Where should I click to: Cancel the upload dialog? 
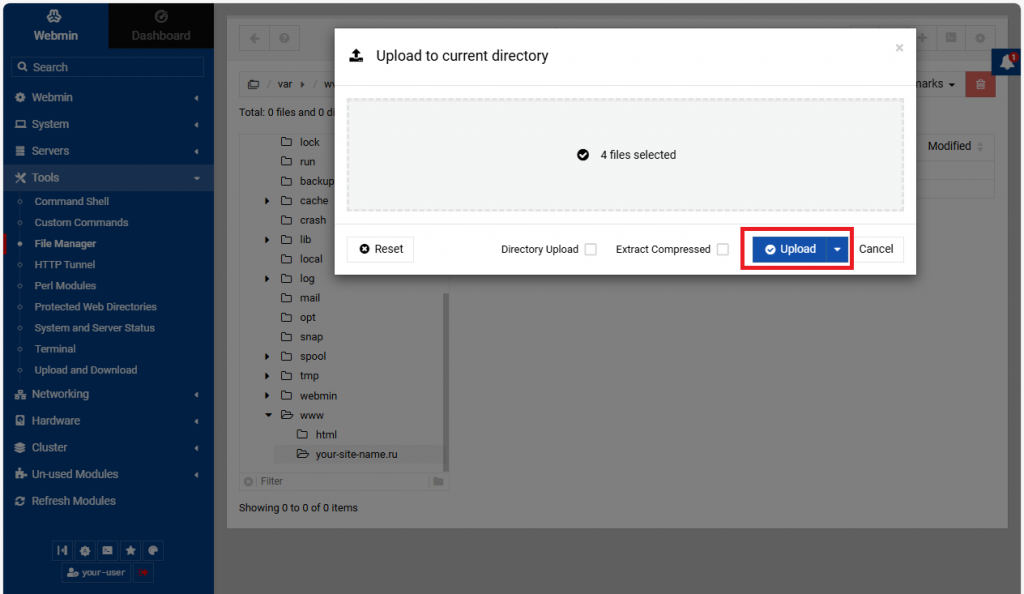click(876, 249)
